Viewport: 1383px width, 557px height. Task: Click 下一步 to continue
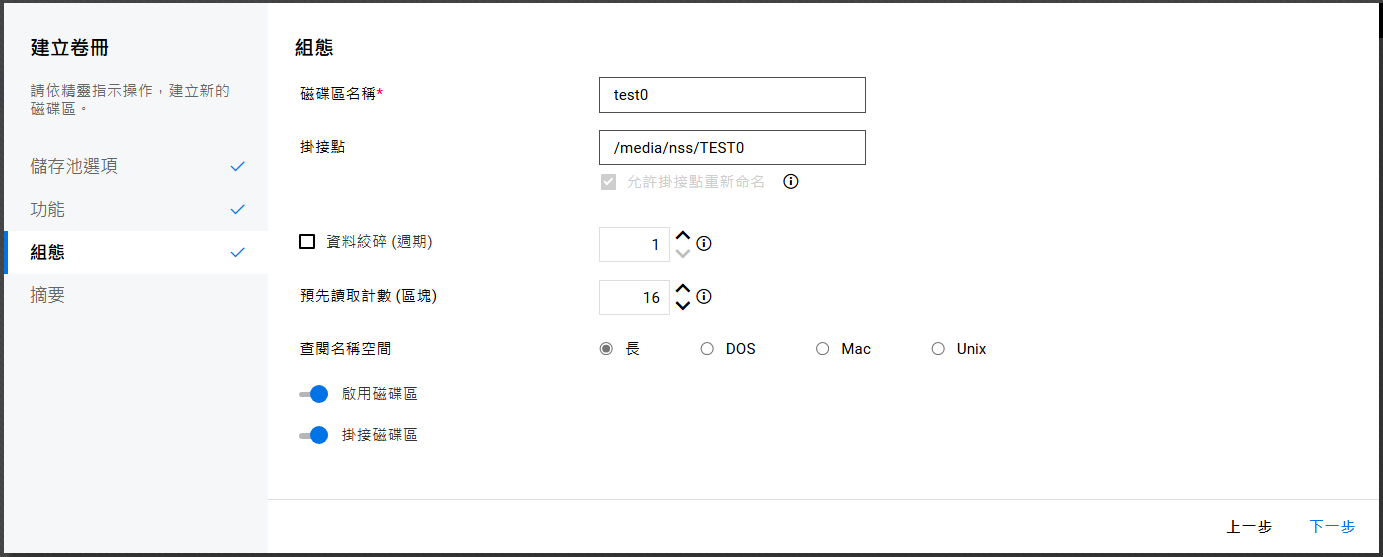click(1332, 527)
